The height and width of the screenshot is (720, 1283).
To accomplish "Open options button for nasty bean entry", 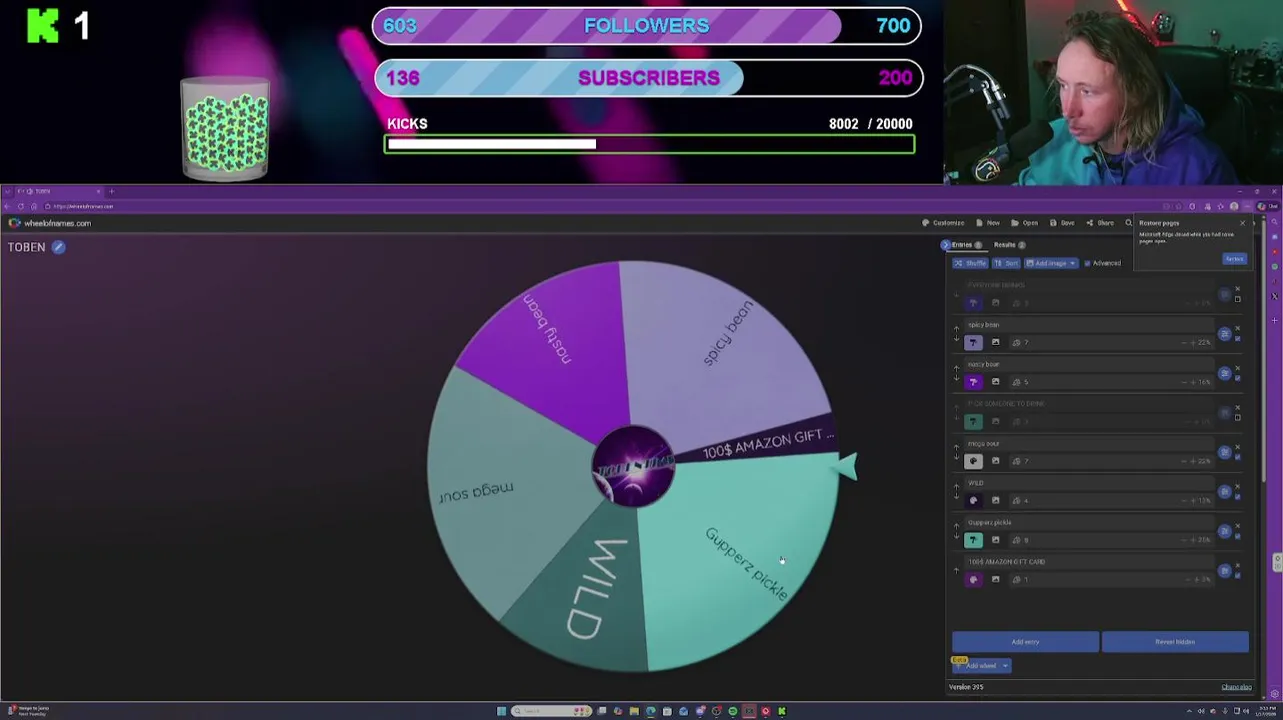I will tap(1224, 373).
